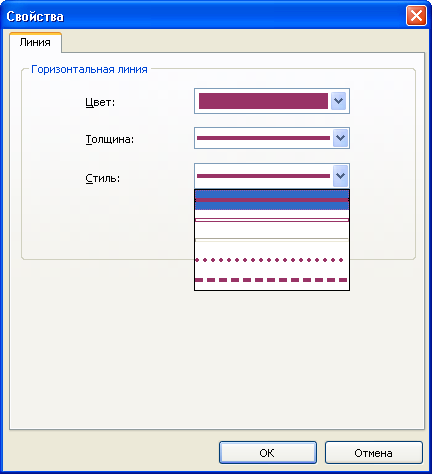This screenshot has width=432, height=474.
Task: Select the solid line style option
Action: [272, 200]
